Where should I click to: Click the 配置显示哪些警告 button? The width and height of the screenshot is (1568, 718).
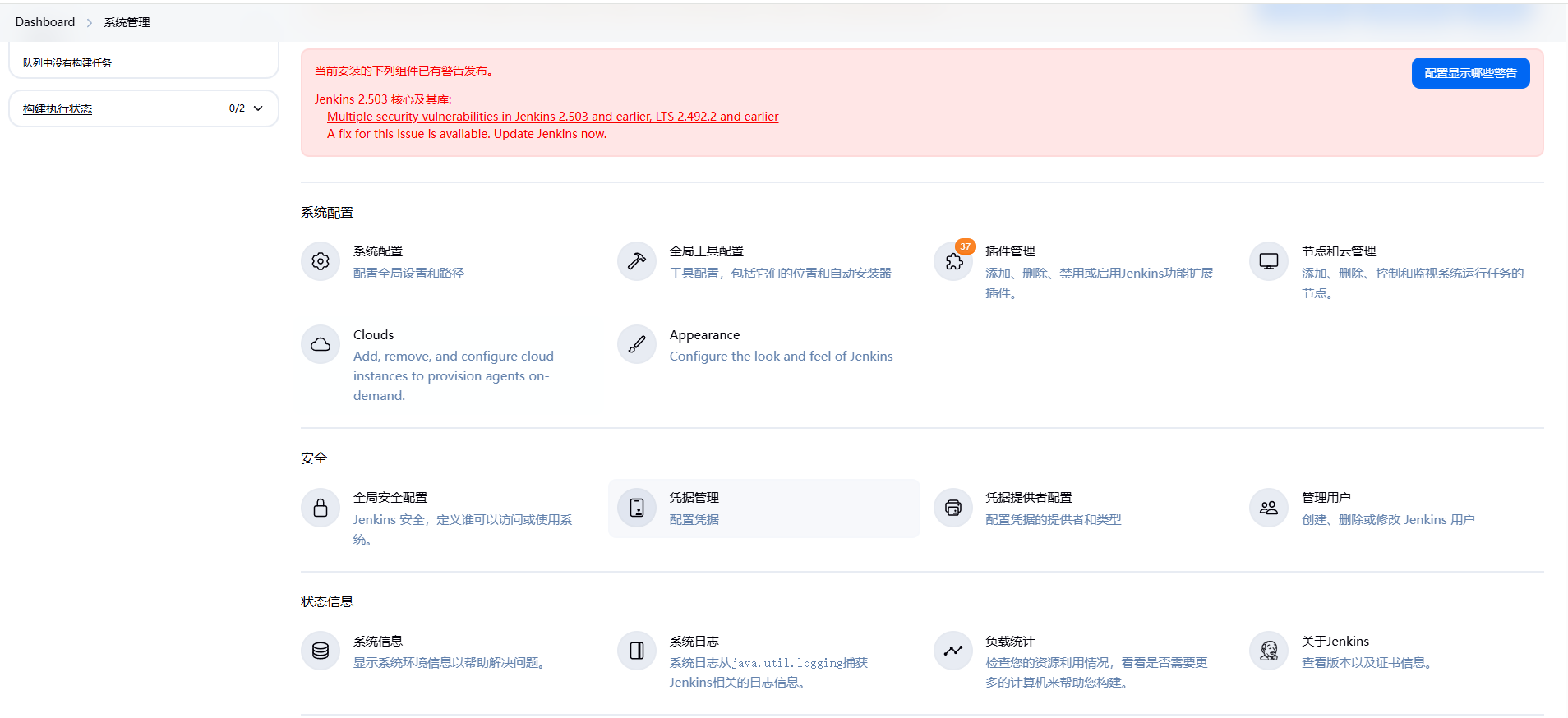click(1470, 73)
